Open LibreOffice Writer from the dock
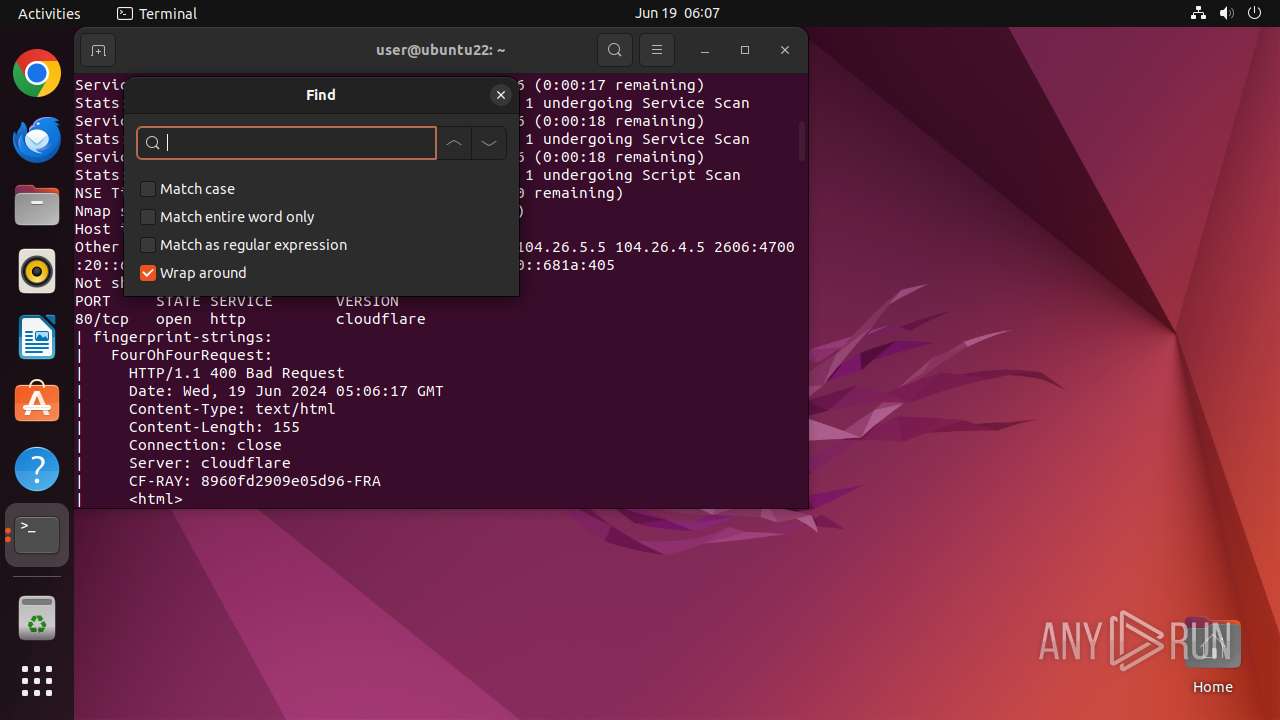 [x=37, y=337]
